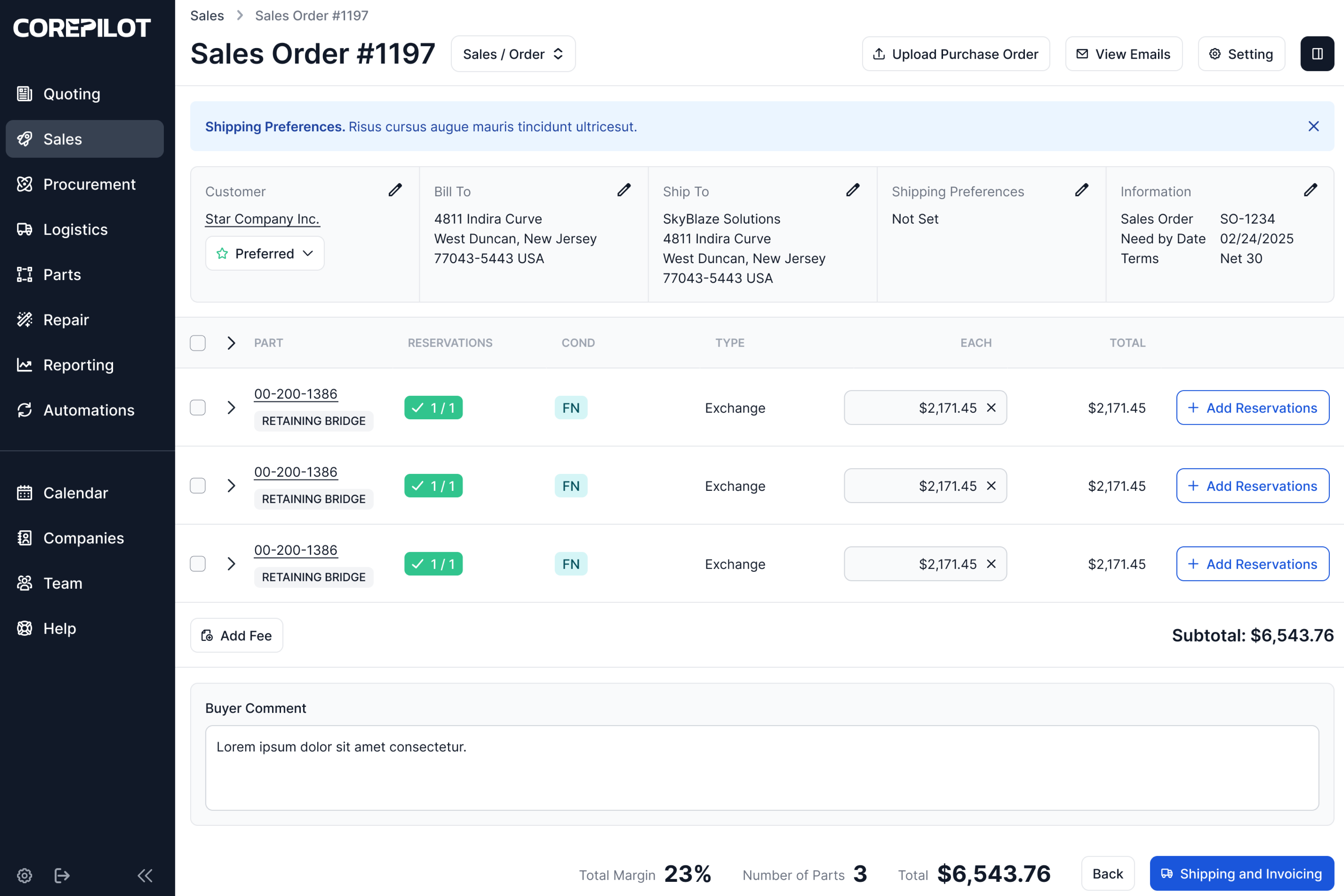This screenshot has height=896, width=1344.
Task: Clear the first row's each price
Action: click(x=991, y=408)
